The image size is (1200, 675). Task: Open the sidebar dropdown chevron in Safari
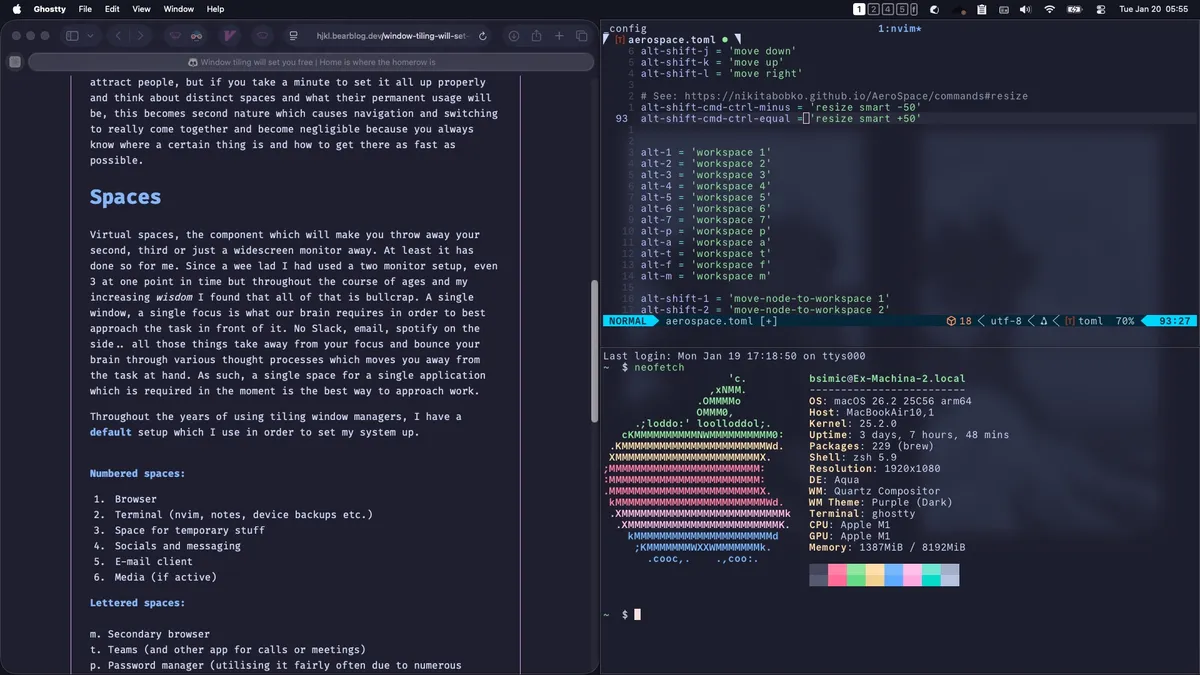(91, 35)
